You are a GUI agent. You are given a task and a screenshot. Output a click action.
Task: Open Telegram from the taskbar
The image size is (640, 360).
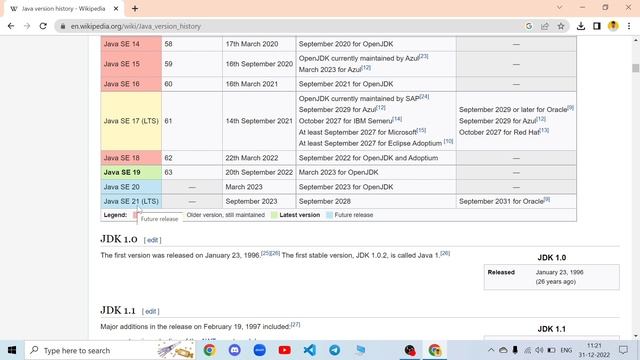pyautogui.click(x=335, y=350)
